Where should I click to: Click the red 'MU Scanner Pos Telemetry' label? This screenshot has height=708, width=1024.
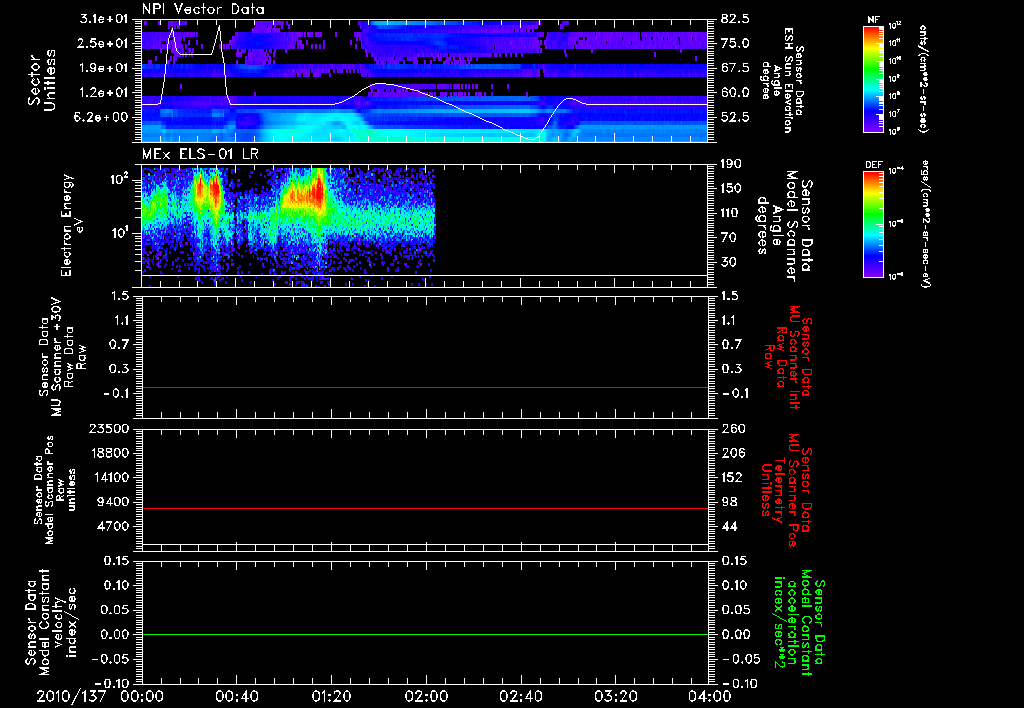(787, 490)
